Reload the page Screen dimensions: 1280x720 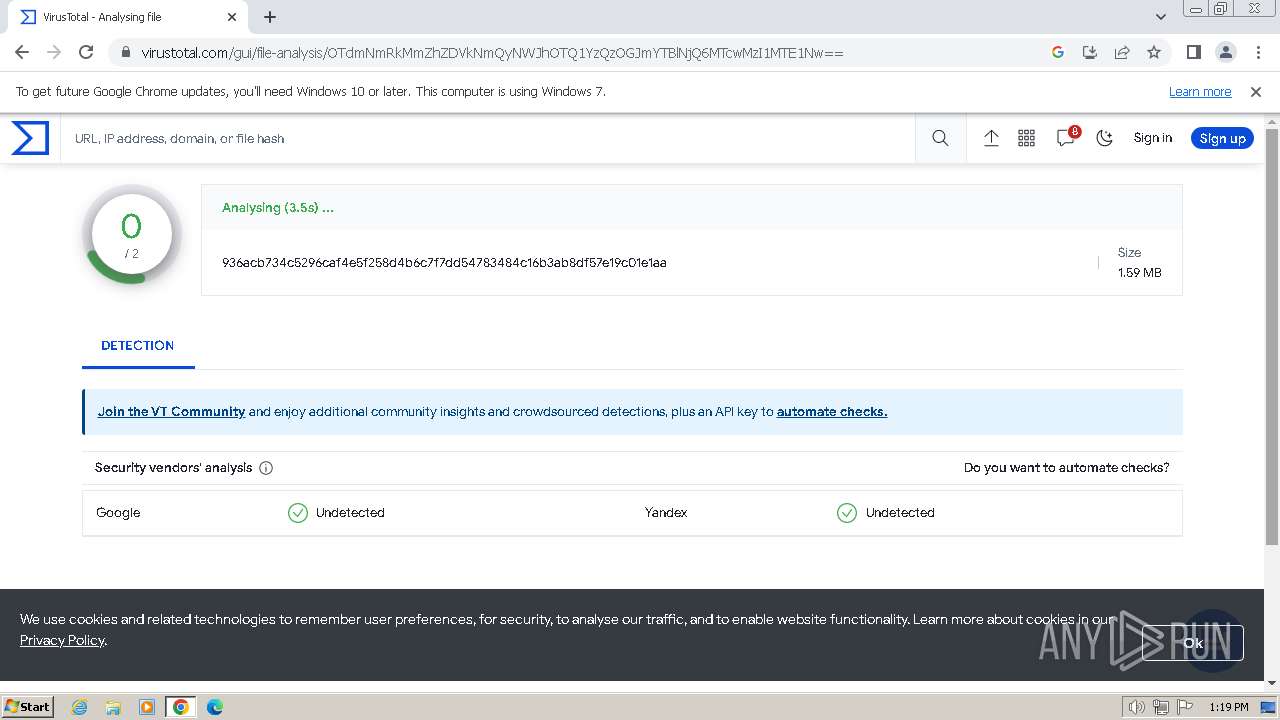click(x=86, y=52)
